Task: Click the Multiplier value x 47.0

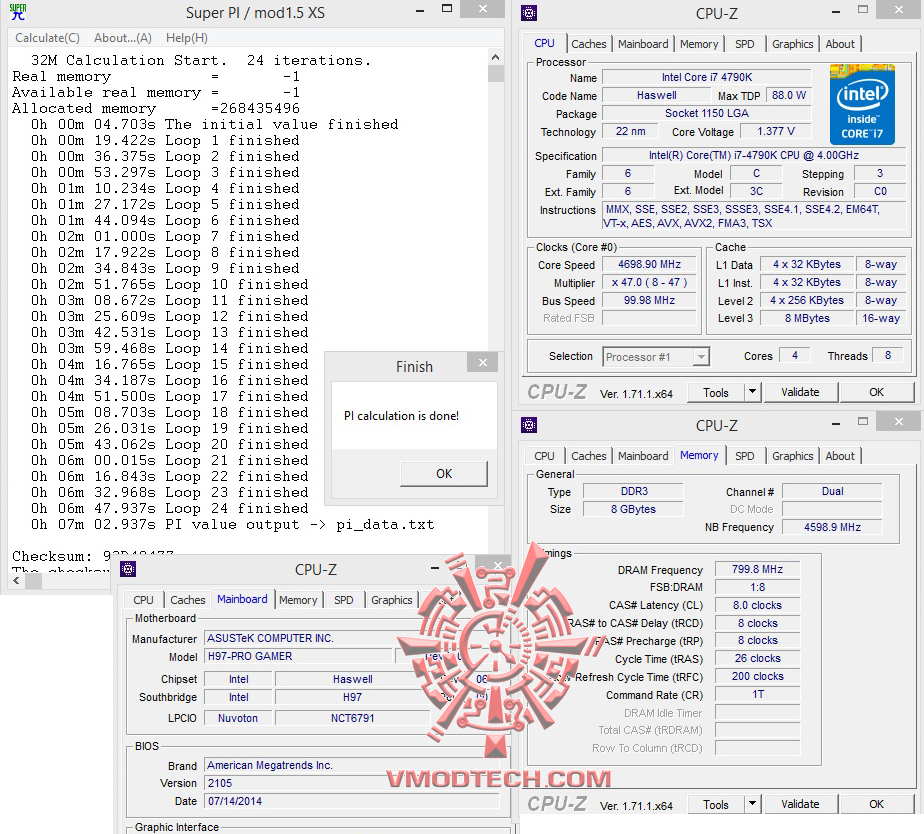Action: point(649,282)
